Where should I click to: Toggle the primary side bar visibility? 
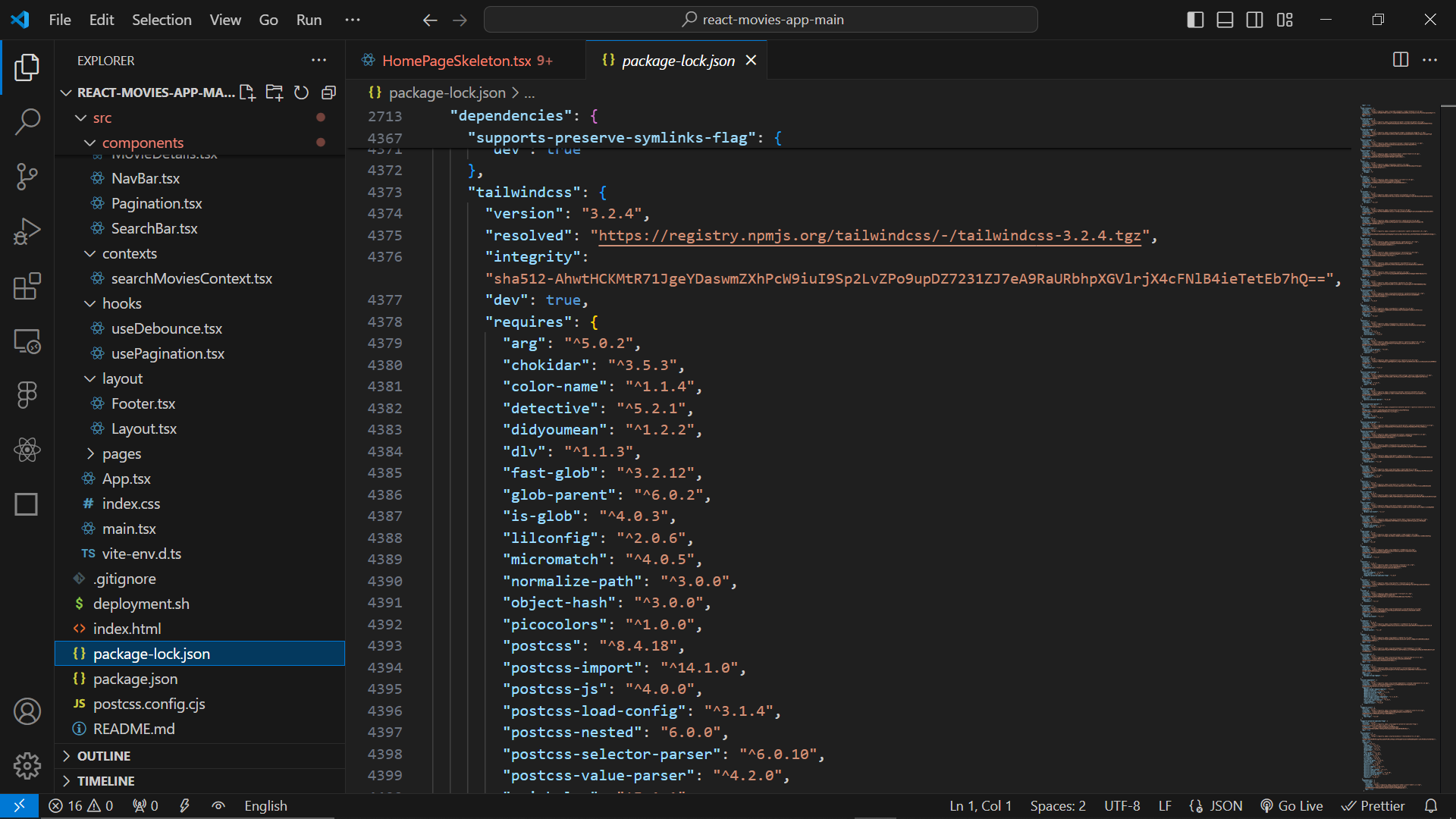click(1195, 20)
